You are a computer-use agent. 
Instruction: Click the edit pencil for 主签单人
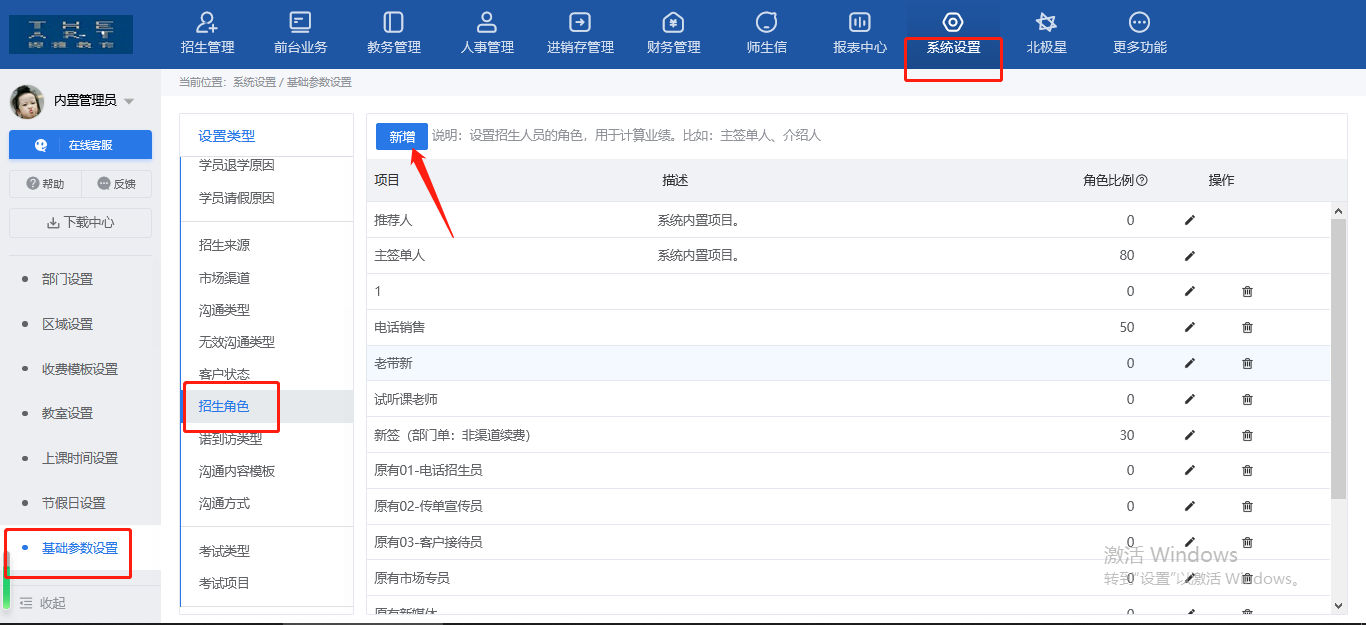pos(1190,256)
